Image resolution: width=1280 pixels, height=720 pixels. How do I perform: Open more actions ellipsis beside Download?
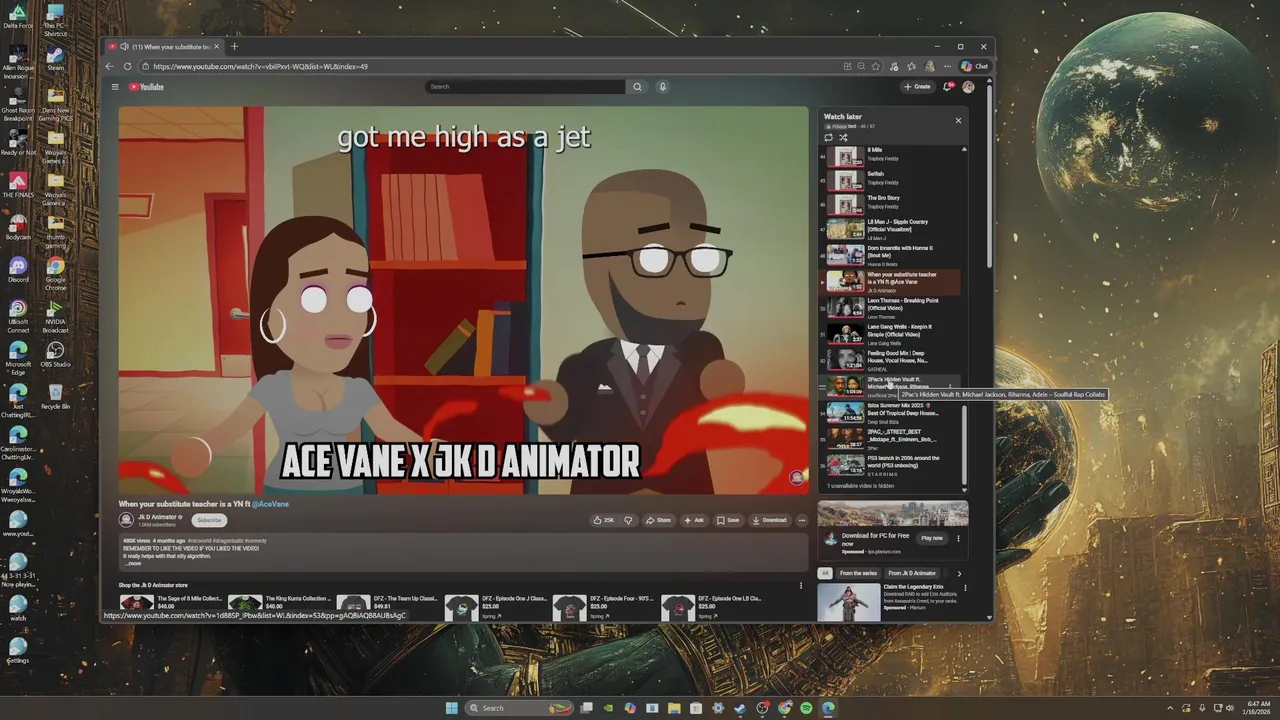[x=801, y=520]
